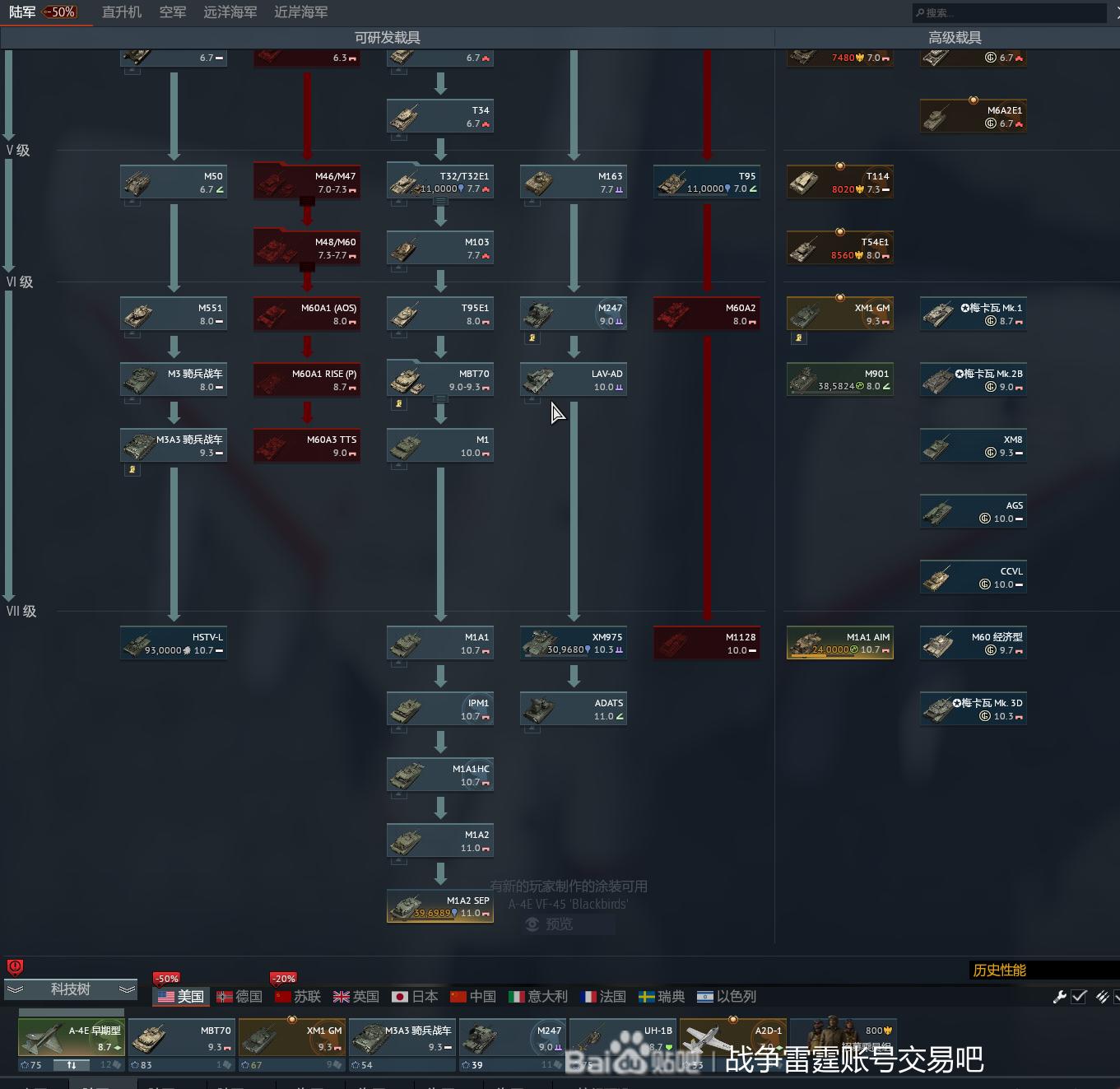Select the 意大利 Italy nation flag
Screen dimensions: 1120x1089
tap(538, 996)
